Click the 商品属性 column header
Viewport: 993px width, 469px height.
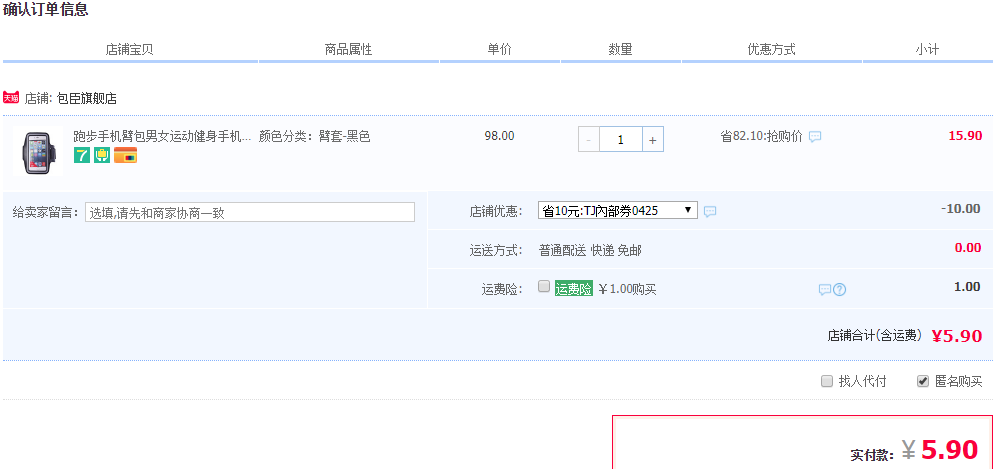348,49
